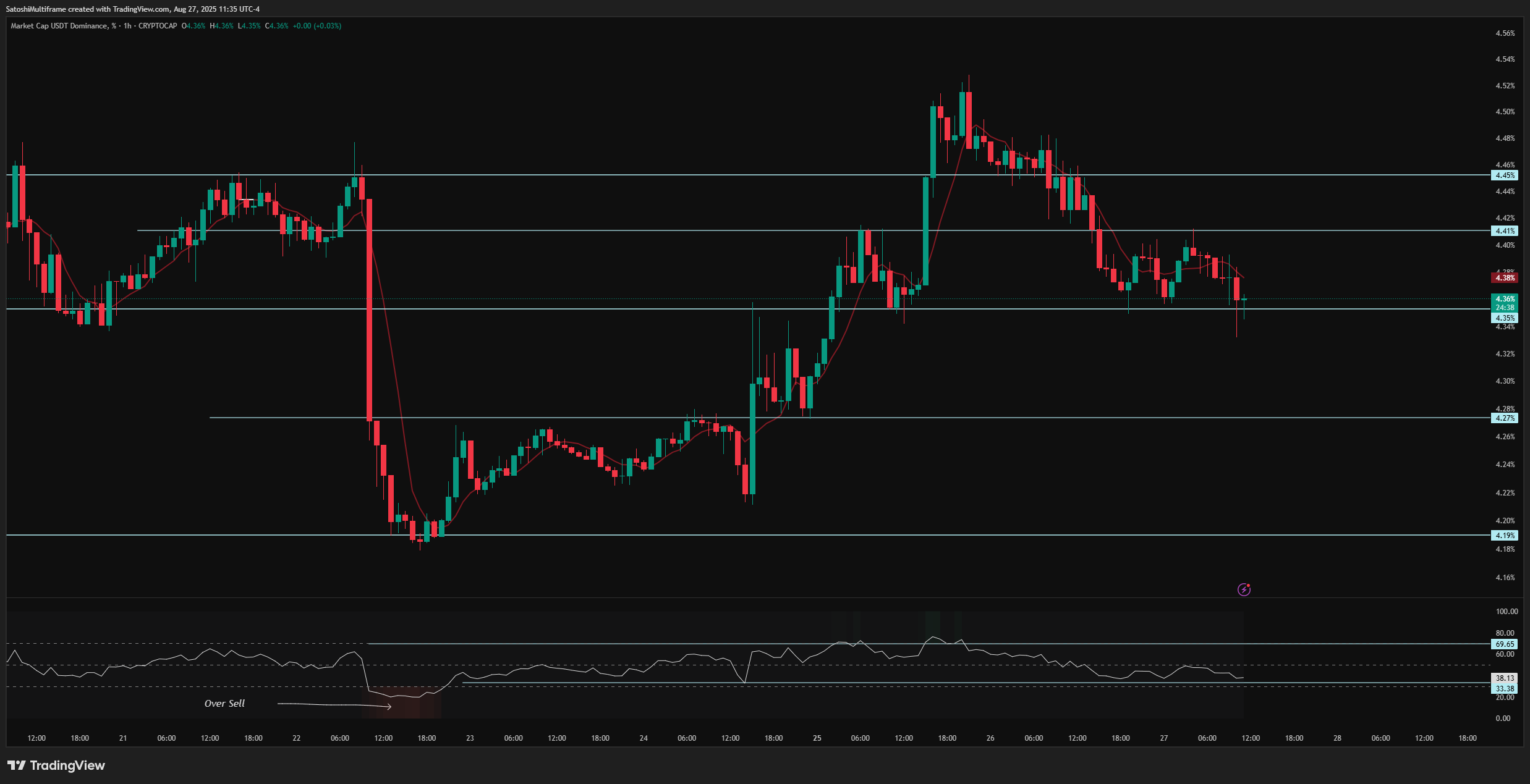Viewport: 1530px width, 784px height.
Task: Click the 69.65 RSI level label
Action: click(1505, 644)
